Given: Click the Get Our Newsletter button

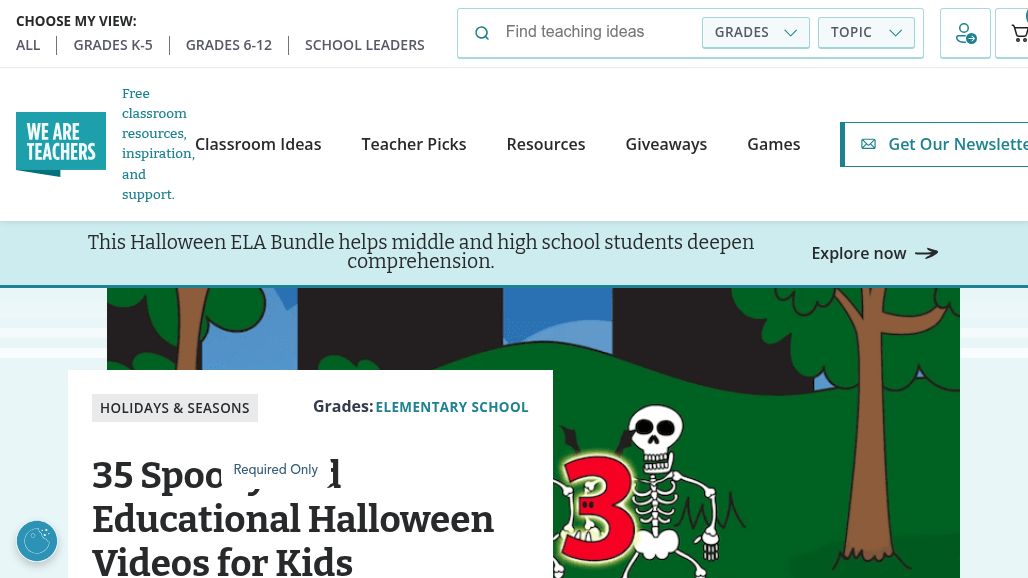Looking at the screenshot, I should (x=935, y=144).
